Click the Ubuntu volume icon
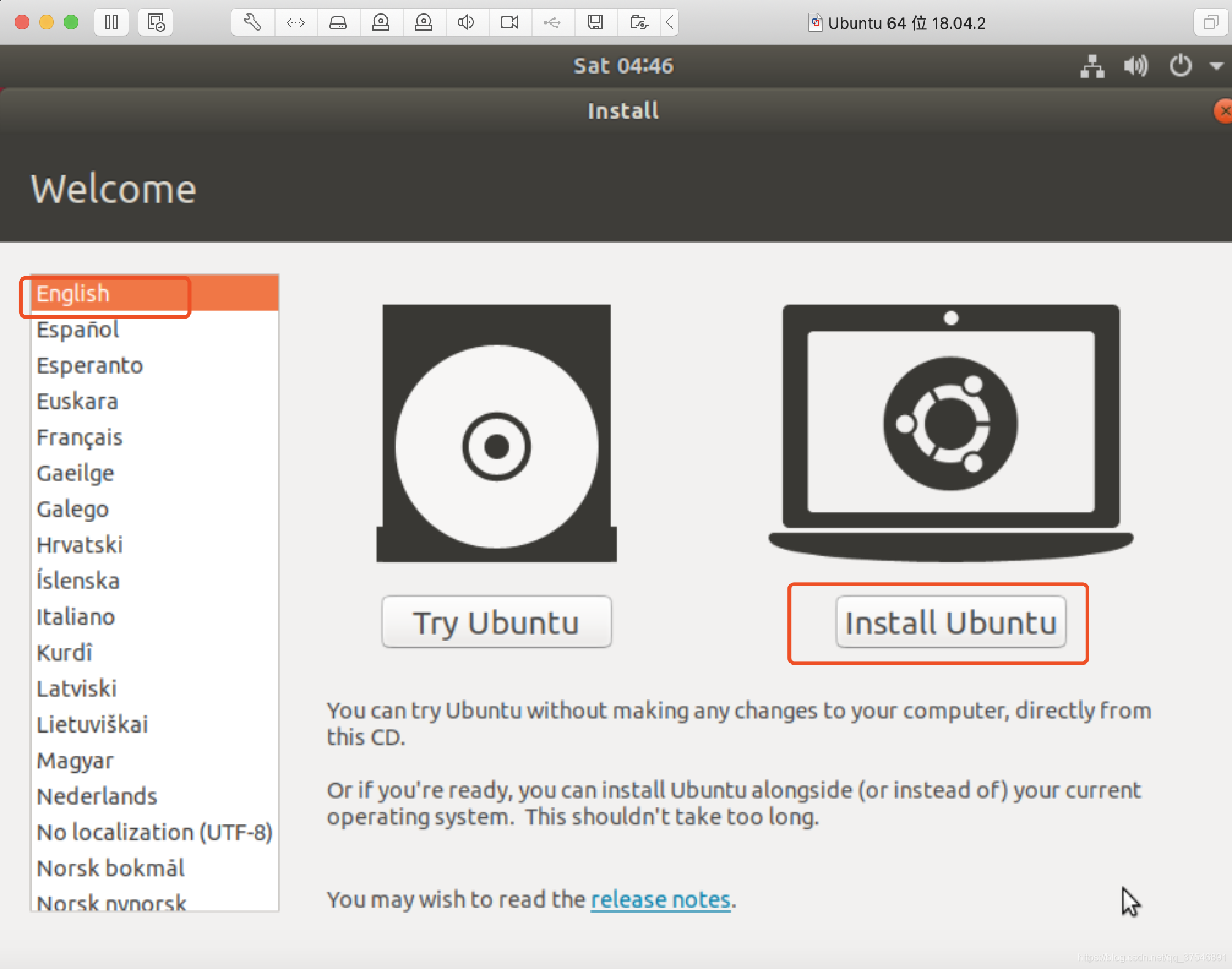Screen dimensions: 1232x969 pyautogui.click(x=1136, y=66)
